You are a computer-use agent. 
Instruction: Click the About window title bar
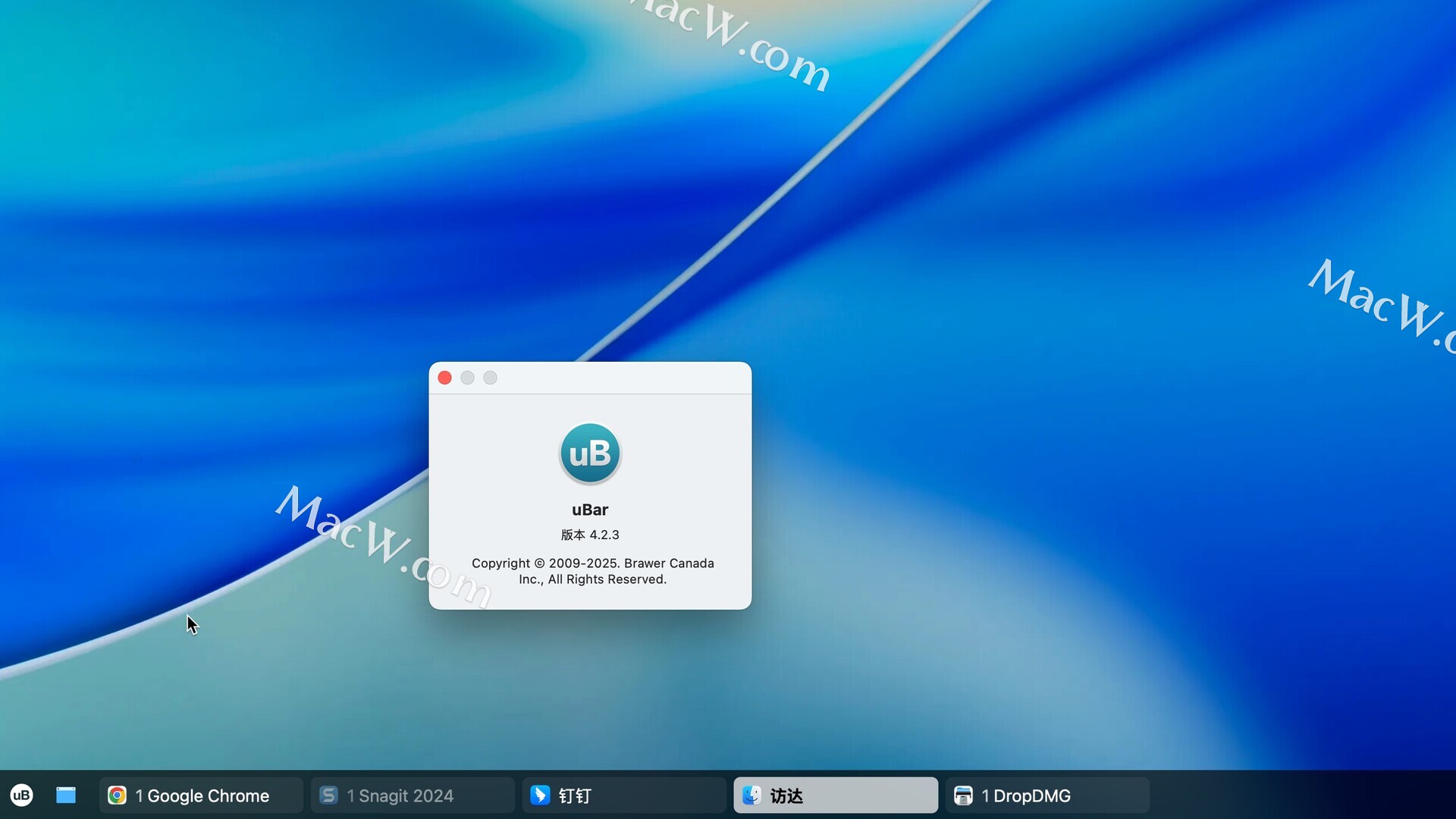point(590,378)
